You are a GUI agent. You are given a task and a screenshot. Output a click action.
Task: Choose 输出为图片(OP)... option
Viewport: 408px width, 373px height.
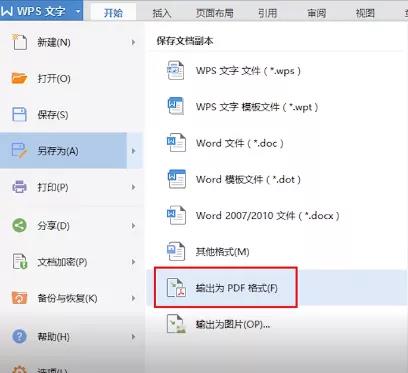[x=233, y=324]
